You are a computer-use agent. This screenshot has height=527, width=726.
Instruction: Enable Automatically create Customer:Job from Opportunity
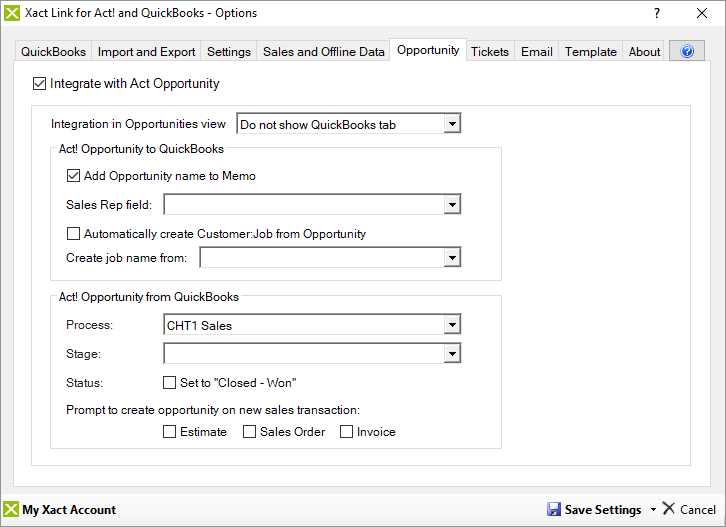[x=73, y=234]
